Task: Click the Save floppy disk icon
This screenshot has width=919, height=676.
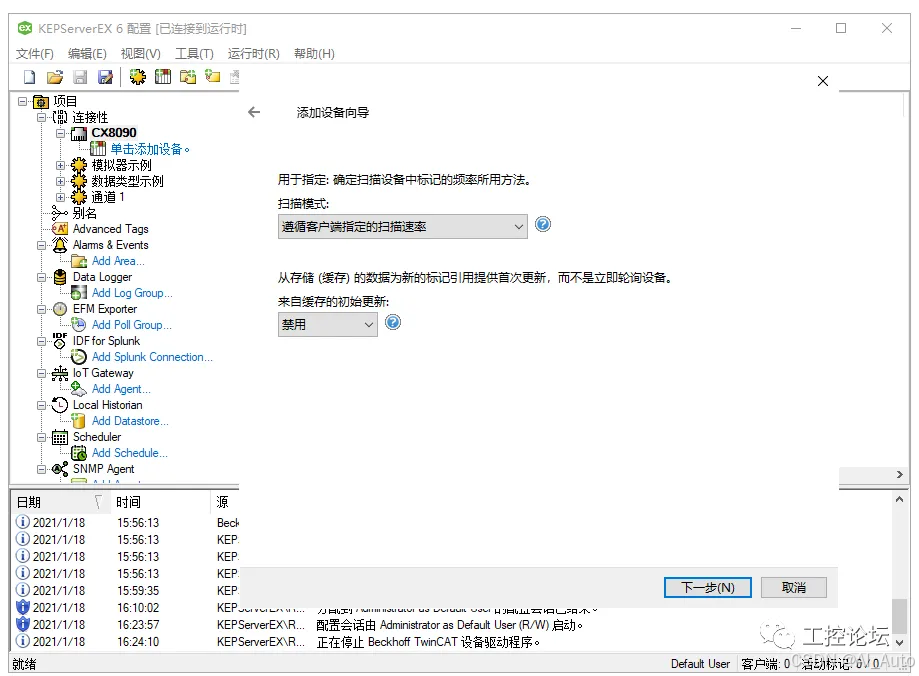Action: [80, 77]
